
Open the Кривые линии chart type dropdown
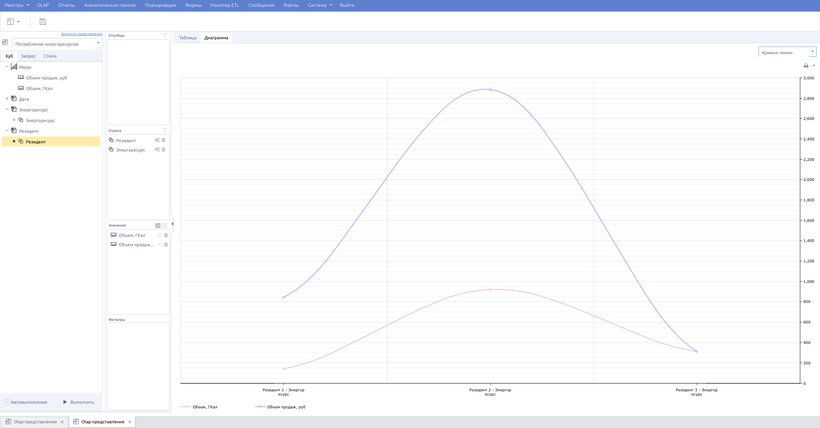pyautogui.click(x=788, y=52)
